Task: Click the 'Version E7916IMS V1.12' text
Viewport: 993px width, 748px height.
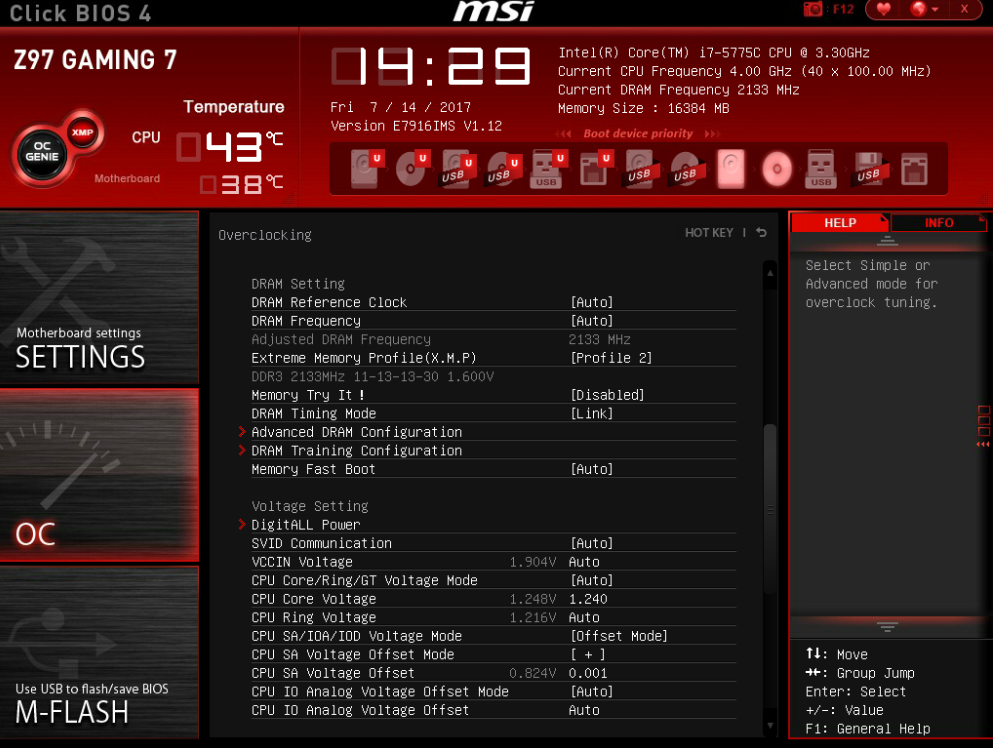Action: [416, 126]
